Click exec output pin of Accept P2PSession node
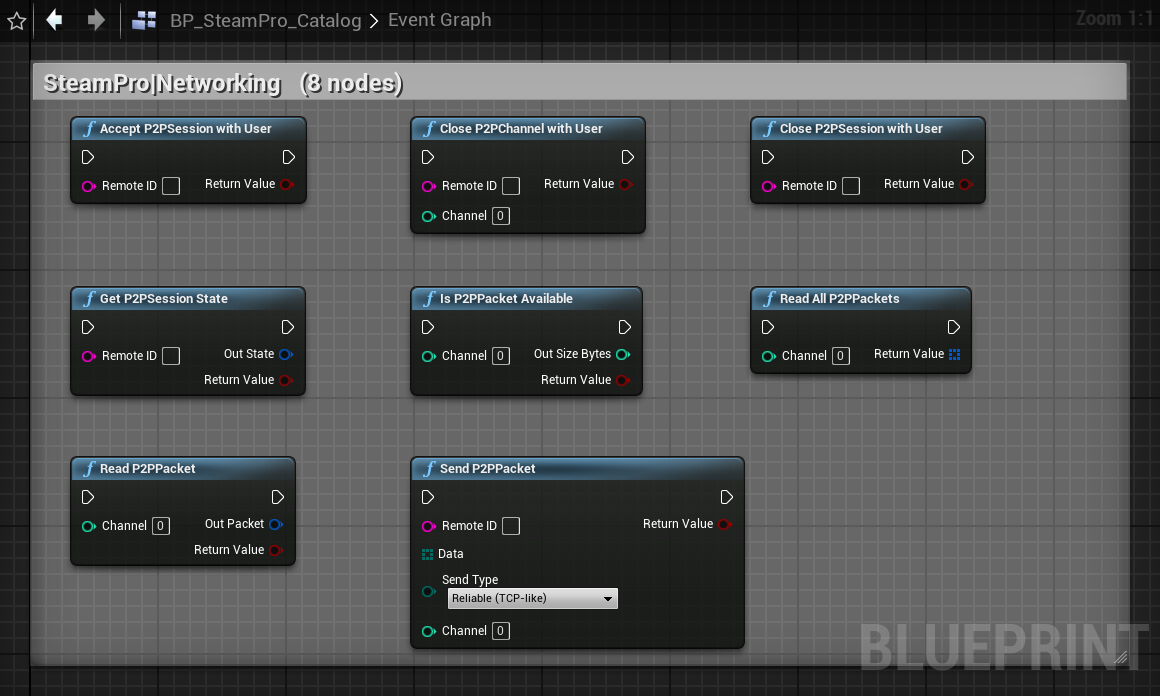1160x696 pixels. 289,157
